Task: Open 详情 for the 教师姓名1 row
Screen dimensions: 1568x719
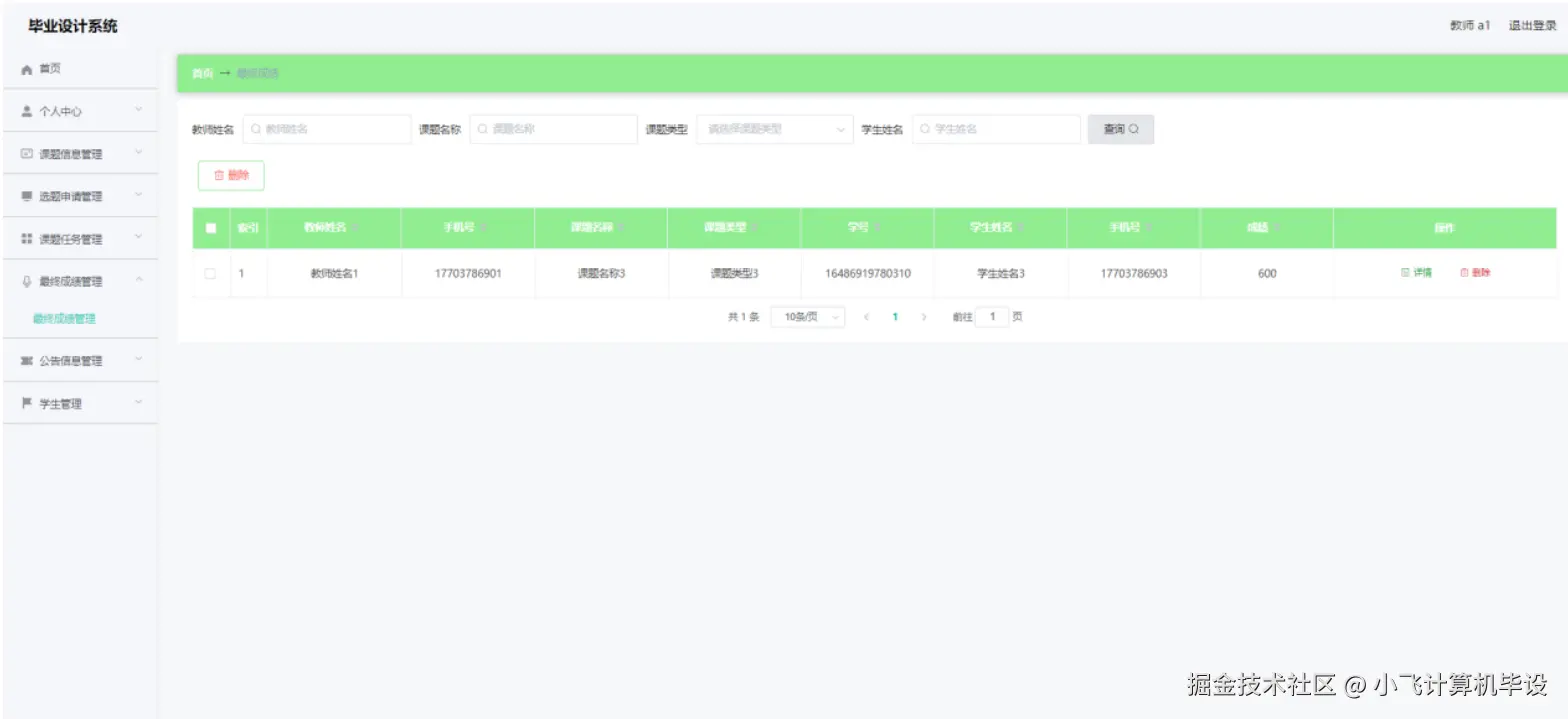Action: pos(1416,272)
